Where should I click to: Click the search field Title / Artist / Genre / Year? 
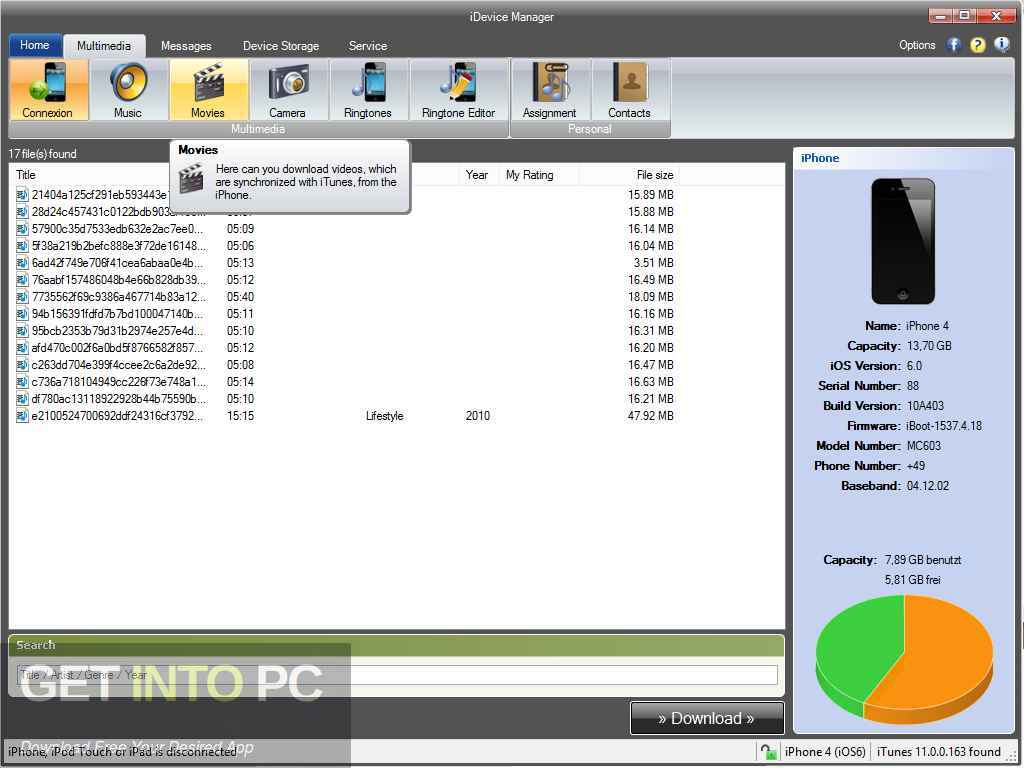[397, 675]
